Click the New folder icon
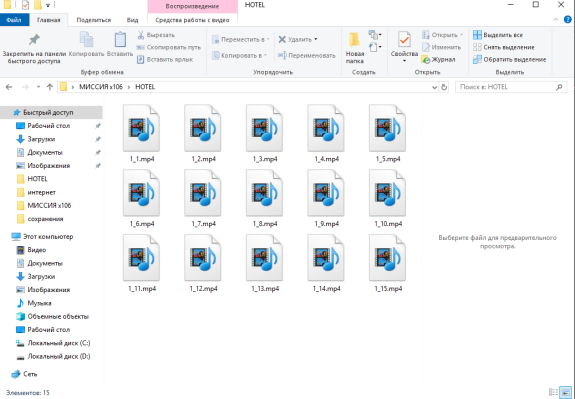 [x=354, y=40]
